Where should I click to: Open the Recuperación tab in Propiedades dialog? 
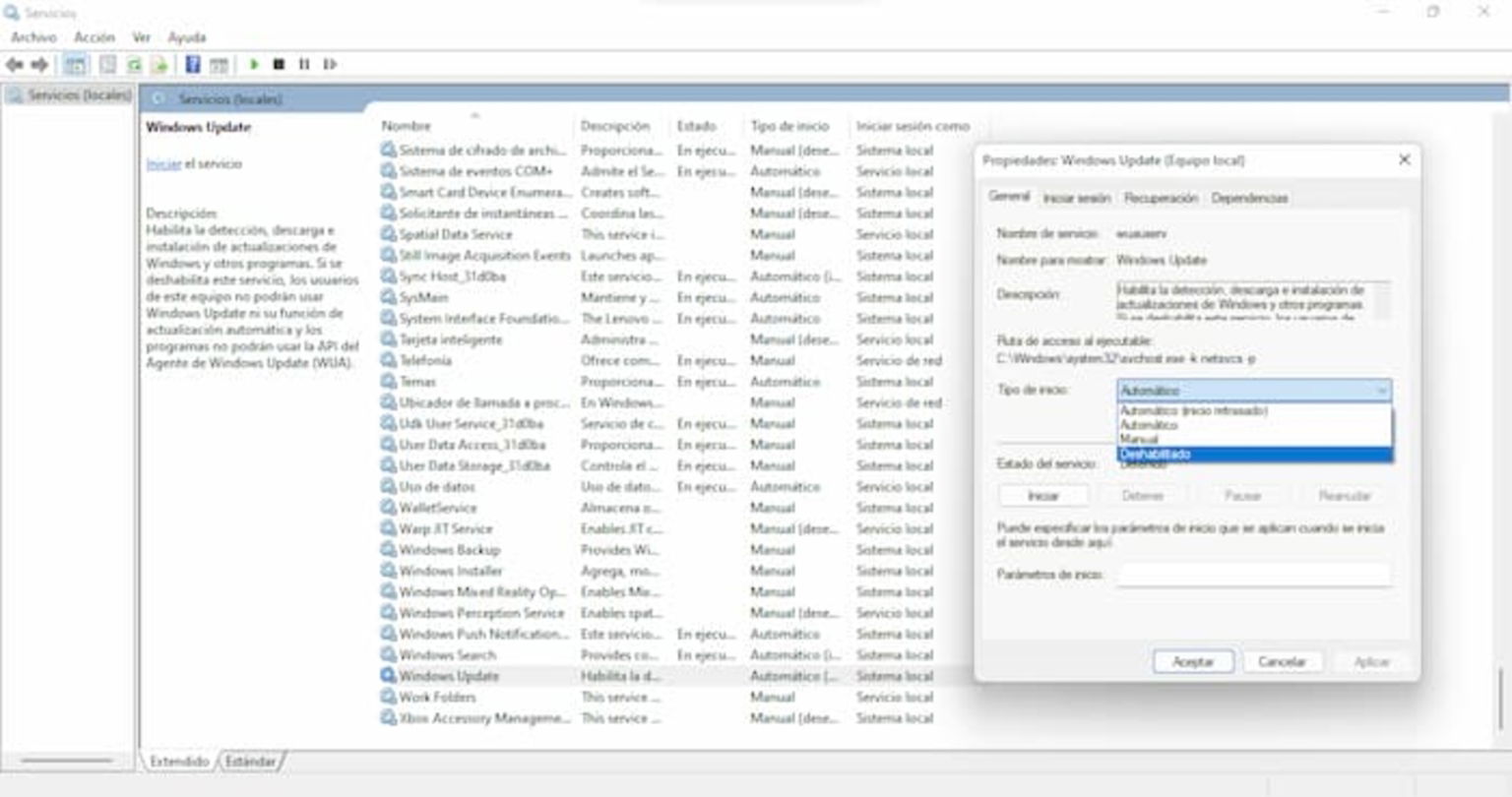point(1162,198)
